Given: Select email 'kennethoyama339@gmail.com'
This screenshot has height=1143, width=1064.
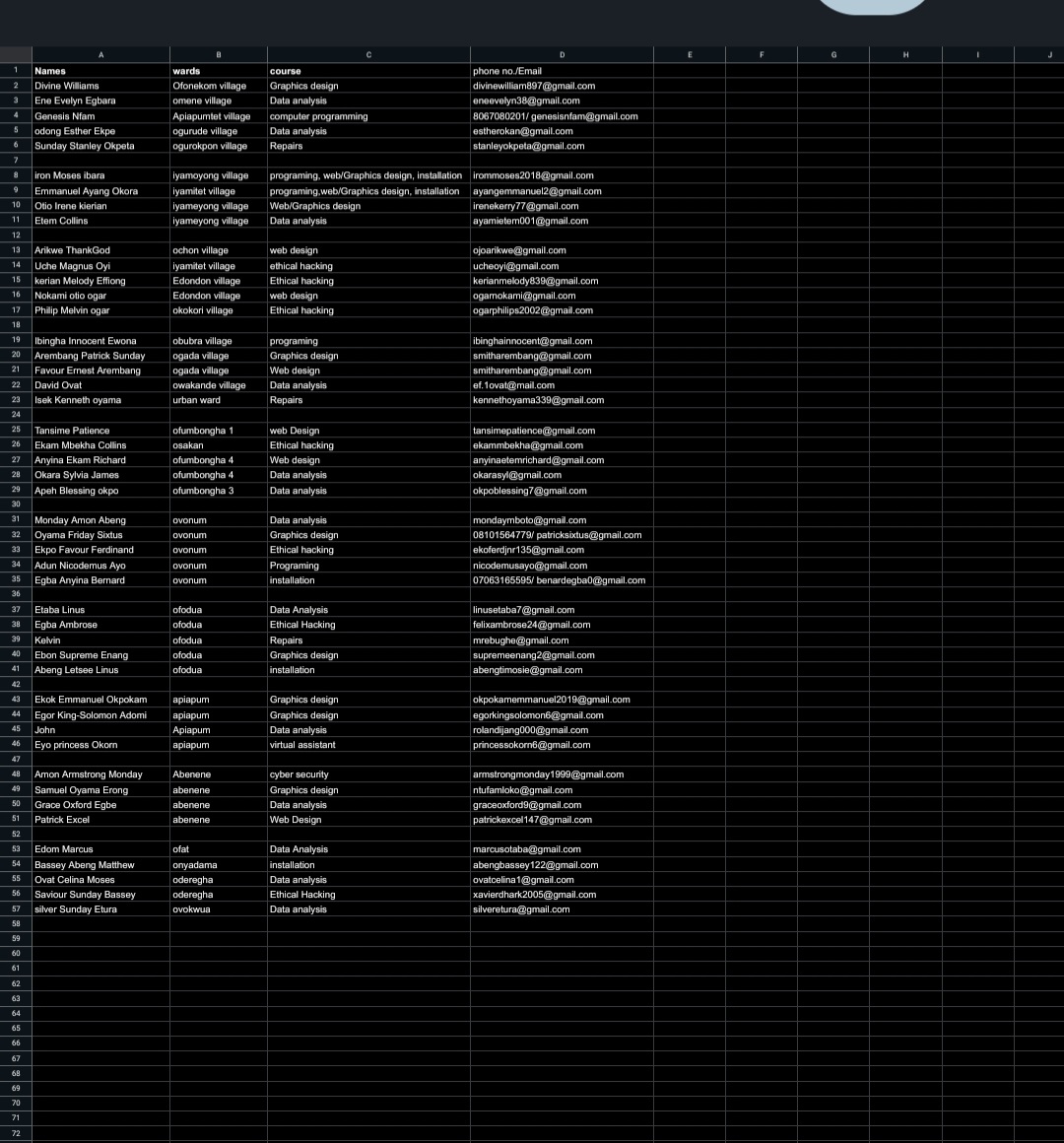Looking at the screenshot, I should 562,400.
